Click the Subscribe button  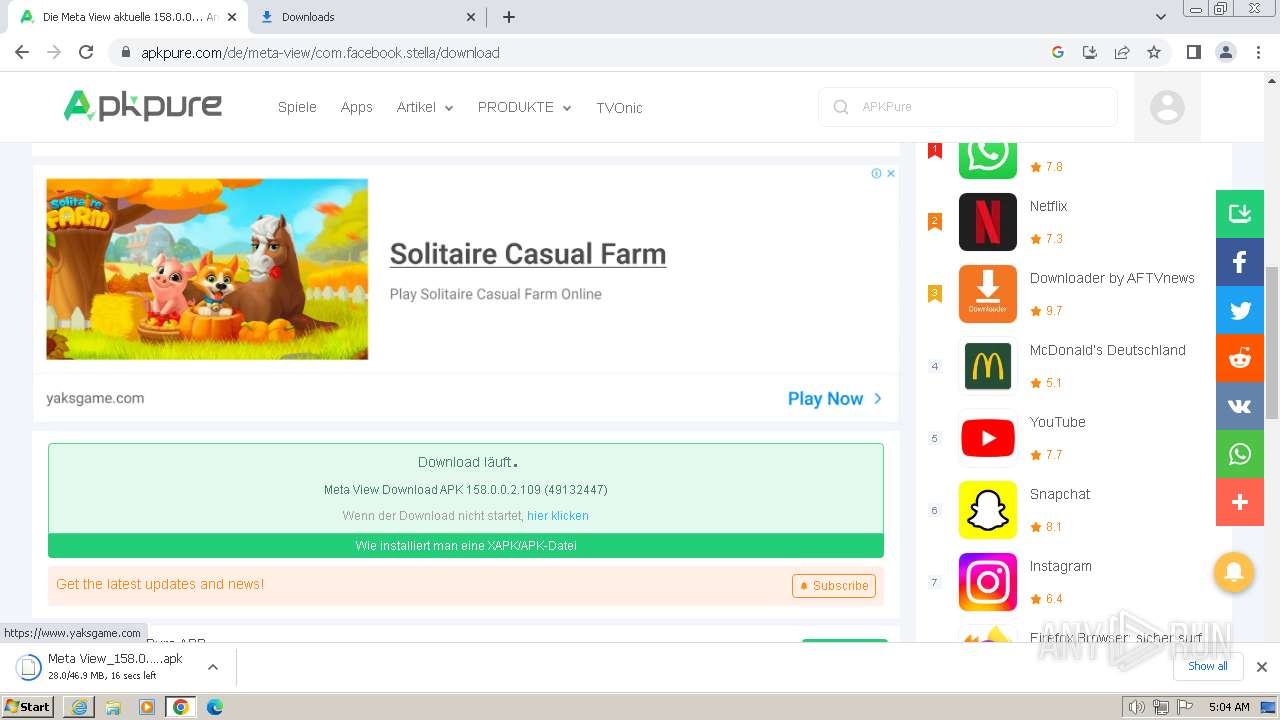tap(834, 585)
